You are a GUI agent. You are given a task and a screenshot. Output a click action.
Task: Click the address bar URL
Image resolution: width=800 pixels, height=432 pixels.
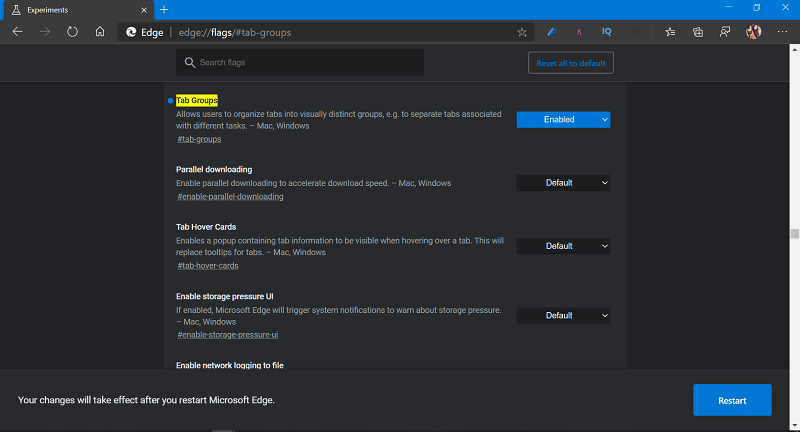point(235,32)
